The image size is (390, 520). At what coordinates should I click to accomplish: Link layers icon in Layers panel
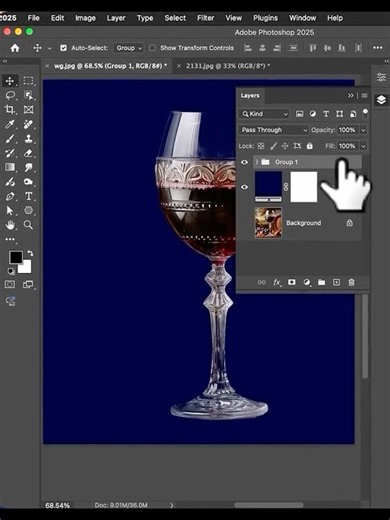coord(261,282)
